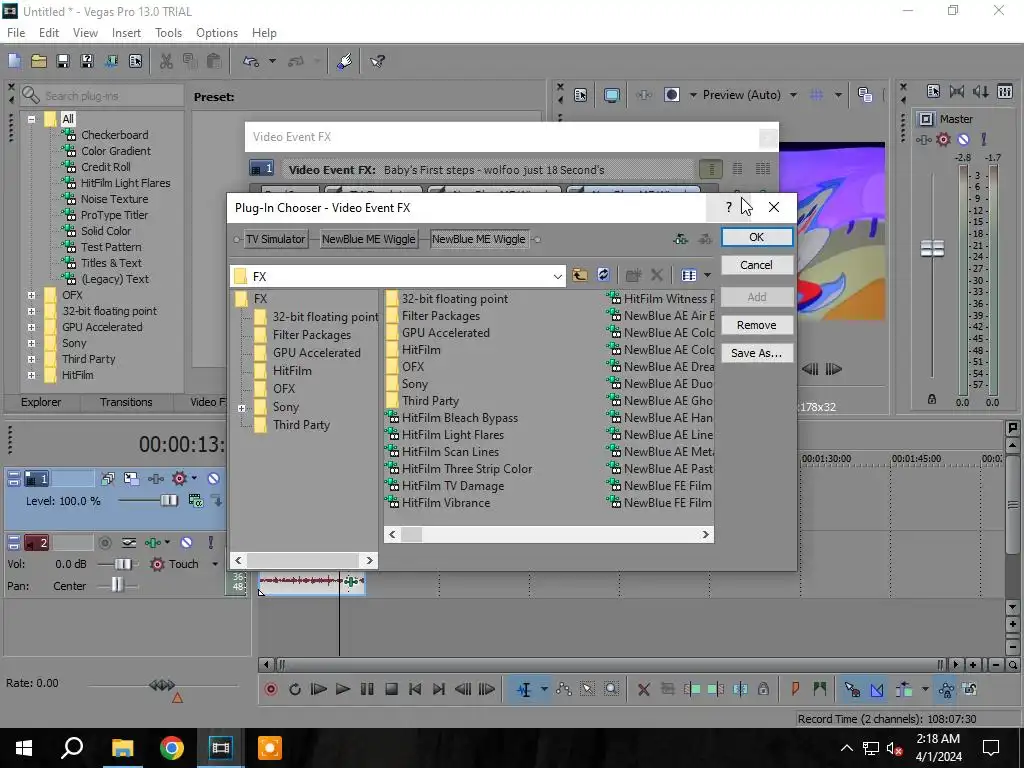Click the Refresh icon in Plug-In Chooser
Screen dimensions: 1024x768
click(603, 275)
